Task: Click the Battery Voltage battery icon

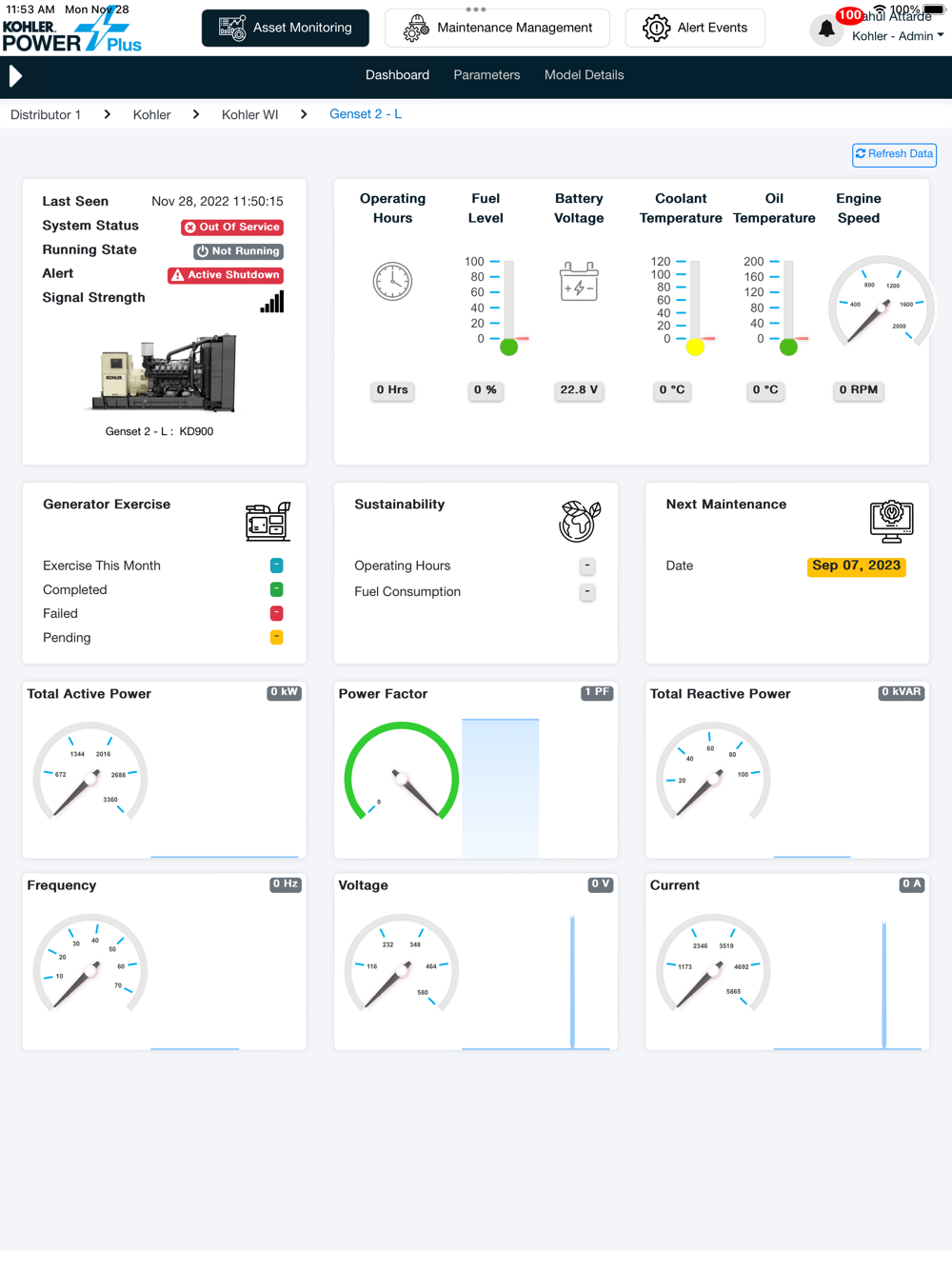Action: click(x=579, y=283)
